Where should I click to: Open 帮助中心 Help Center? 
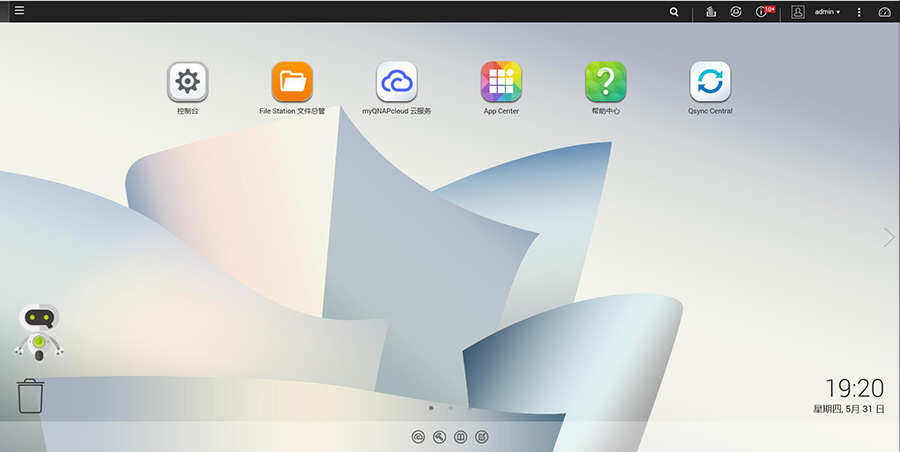click(605, 82)
